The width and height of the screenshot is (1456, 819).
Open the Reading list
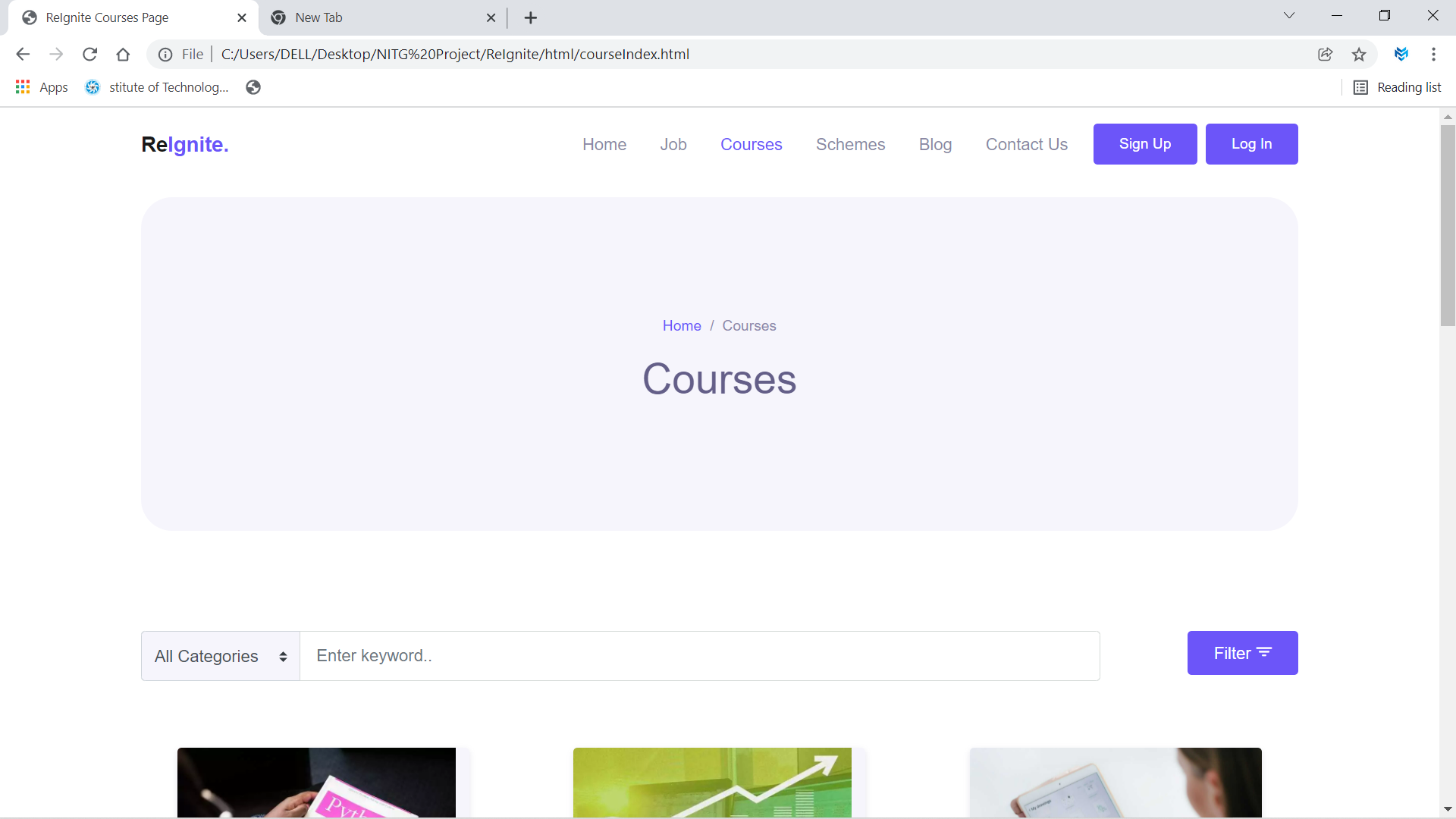click(1398, 87)
